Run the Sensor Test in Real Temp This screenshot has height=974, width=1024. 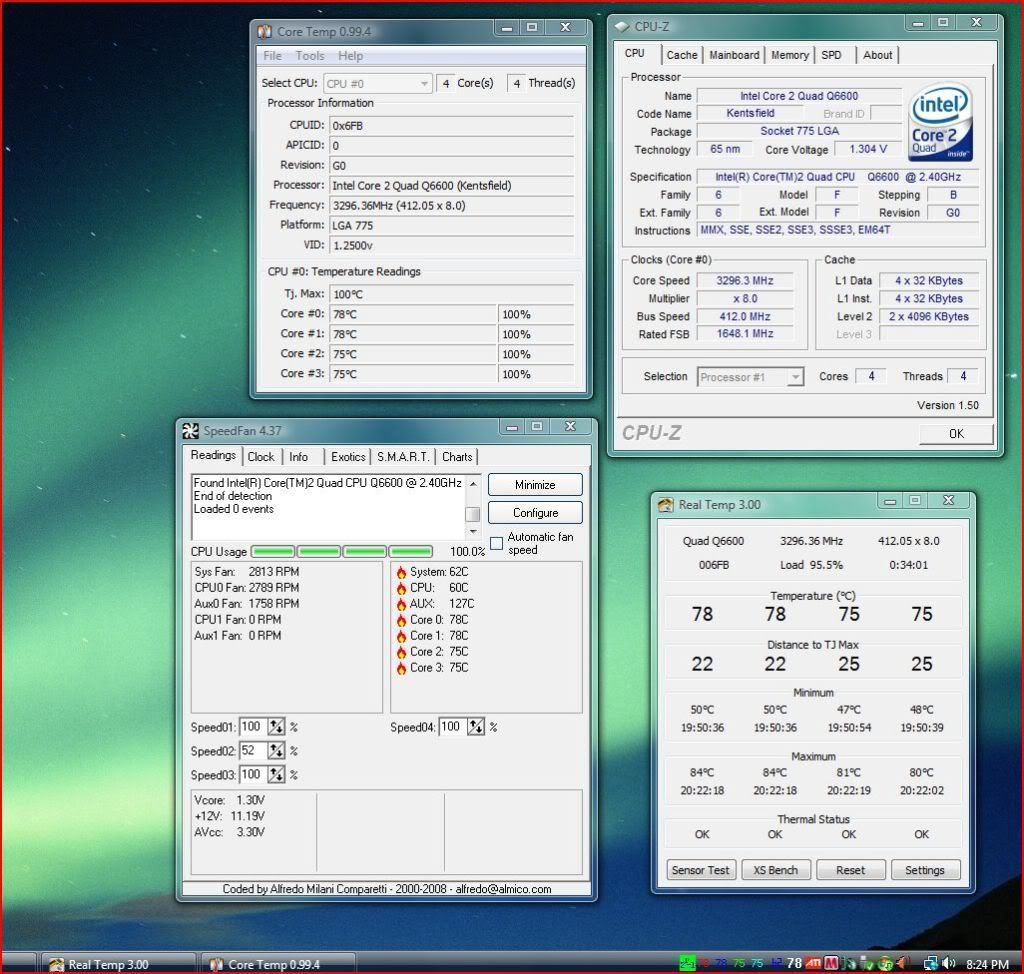701,870
